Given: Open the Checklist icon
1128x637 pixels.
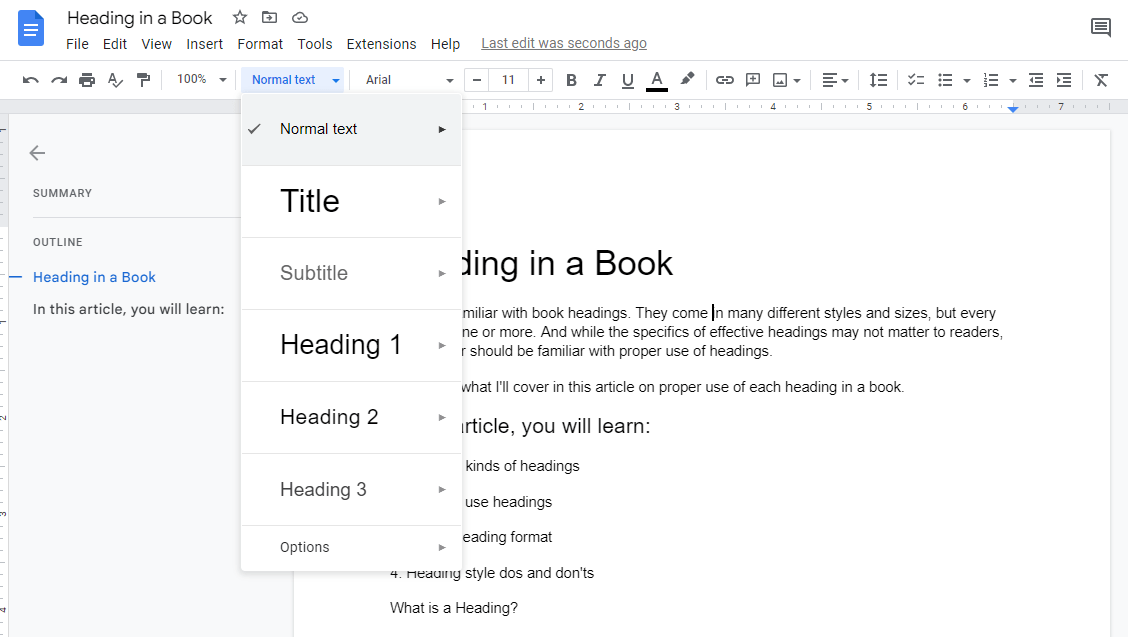Looking at the screenshot, I should (x=916, y=80).
